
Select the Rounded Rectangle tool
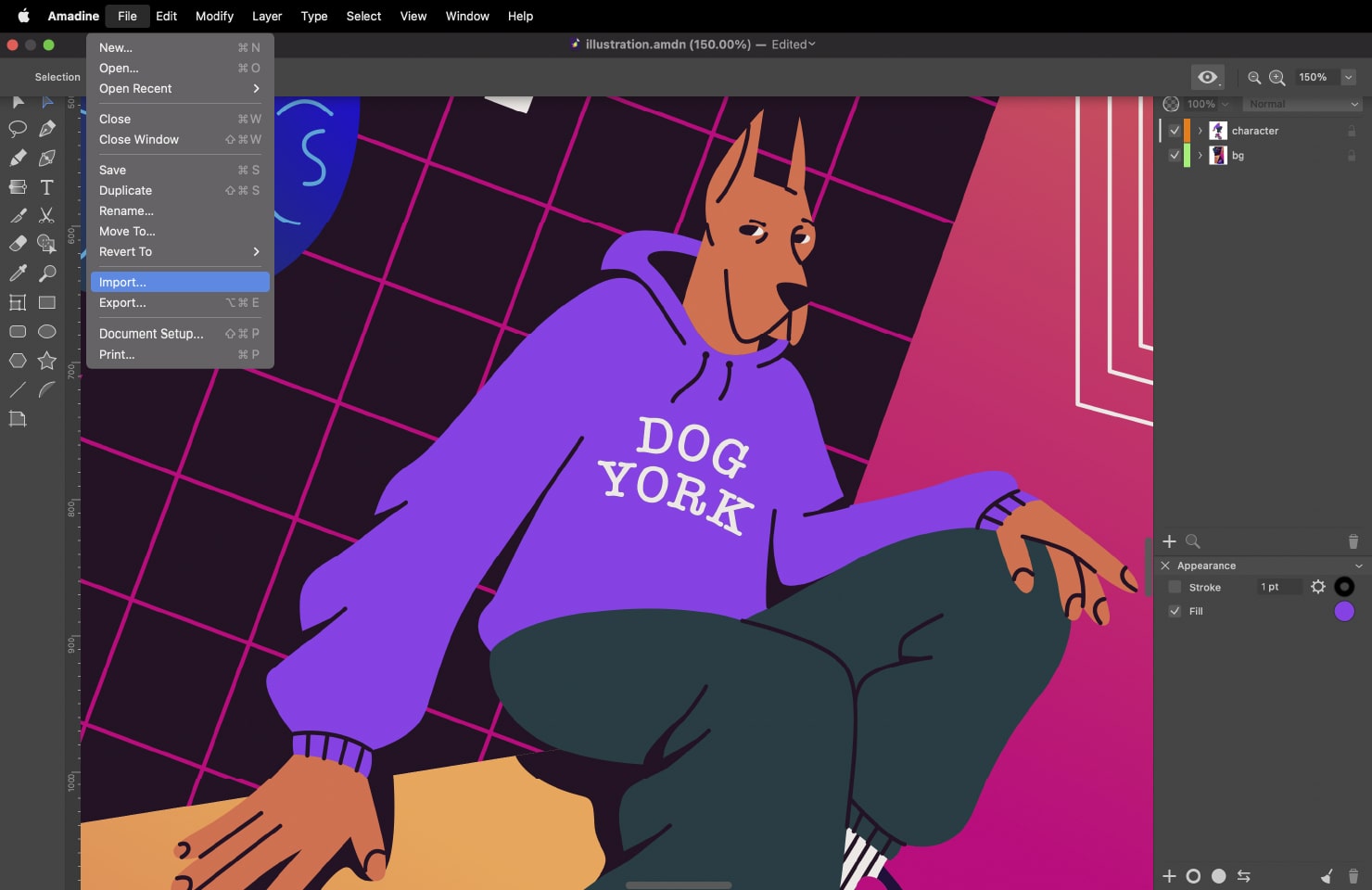coord(18,331)
